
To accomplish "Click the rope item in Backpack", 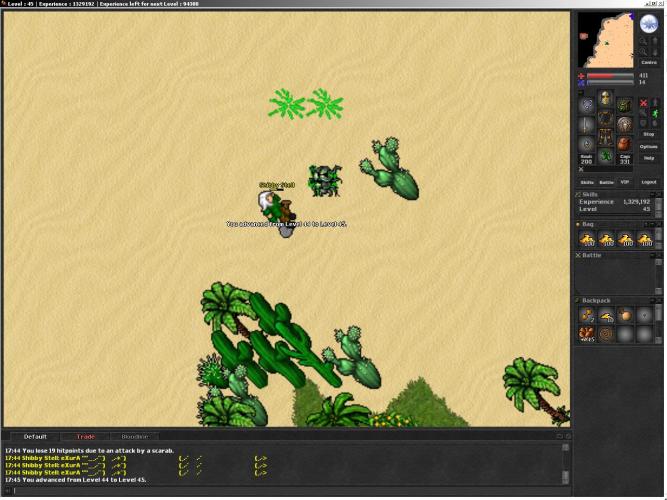I will 606,333.
